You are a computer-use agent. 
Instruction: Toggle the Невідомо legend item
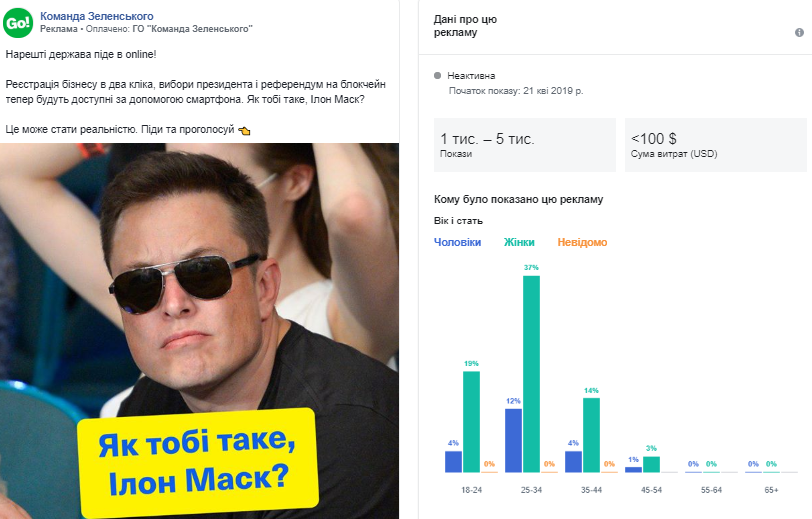click(x=582, y=242)
